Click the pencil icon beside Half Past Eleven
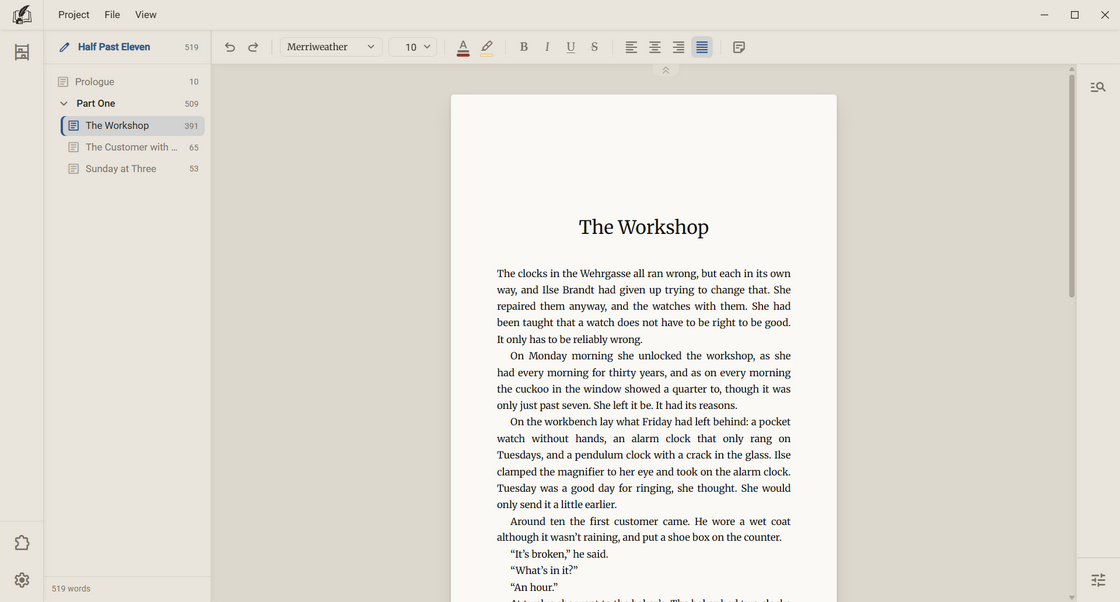Viewport: 1120px width, 602px height. click(64, 47)
